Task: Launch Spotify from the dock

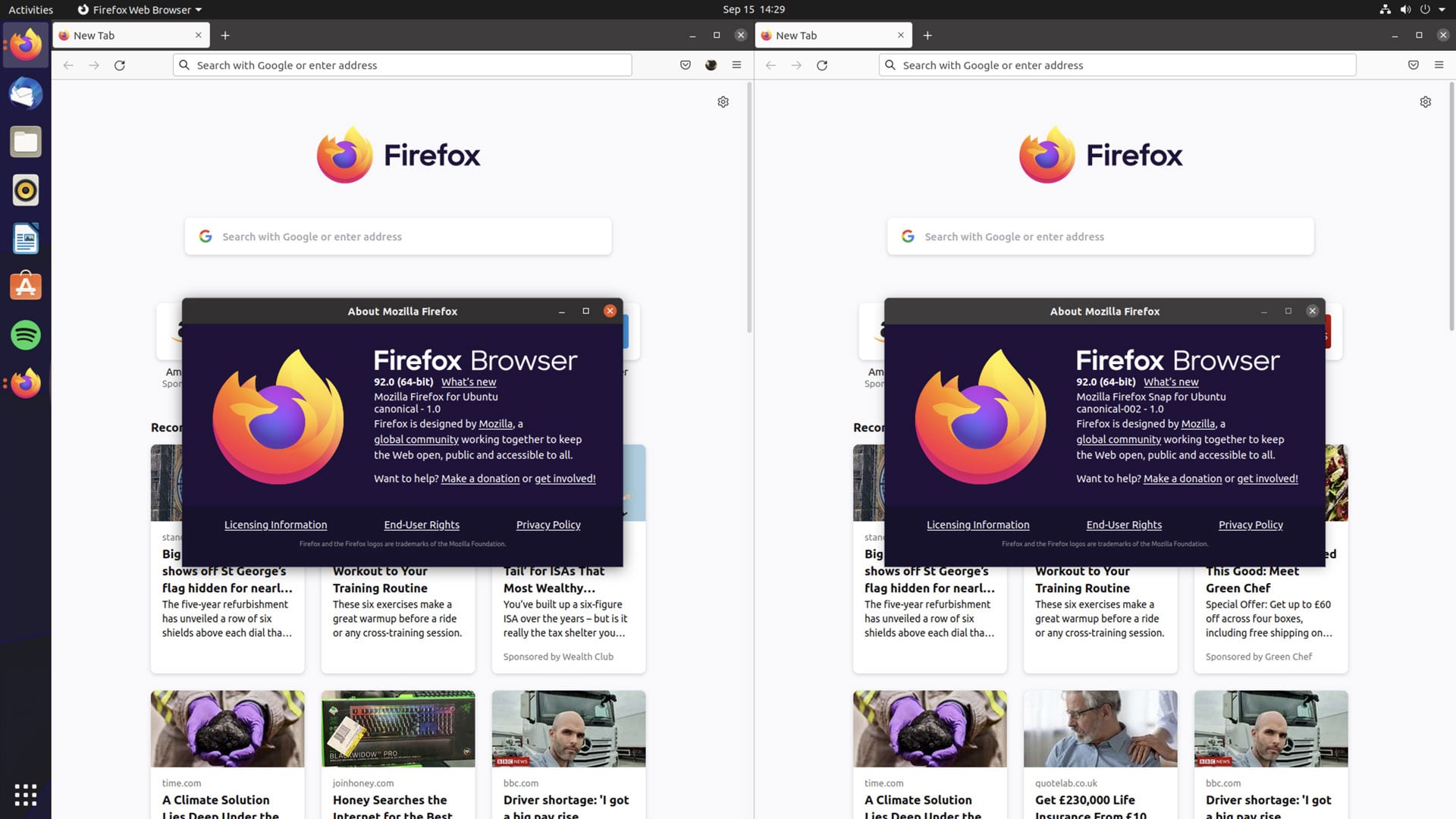Action: 26,335
